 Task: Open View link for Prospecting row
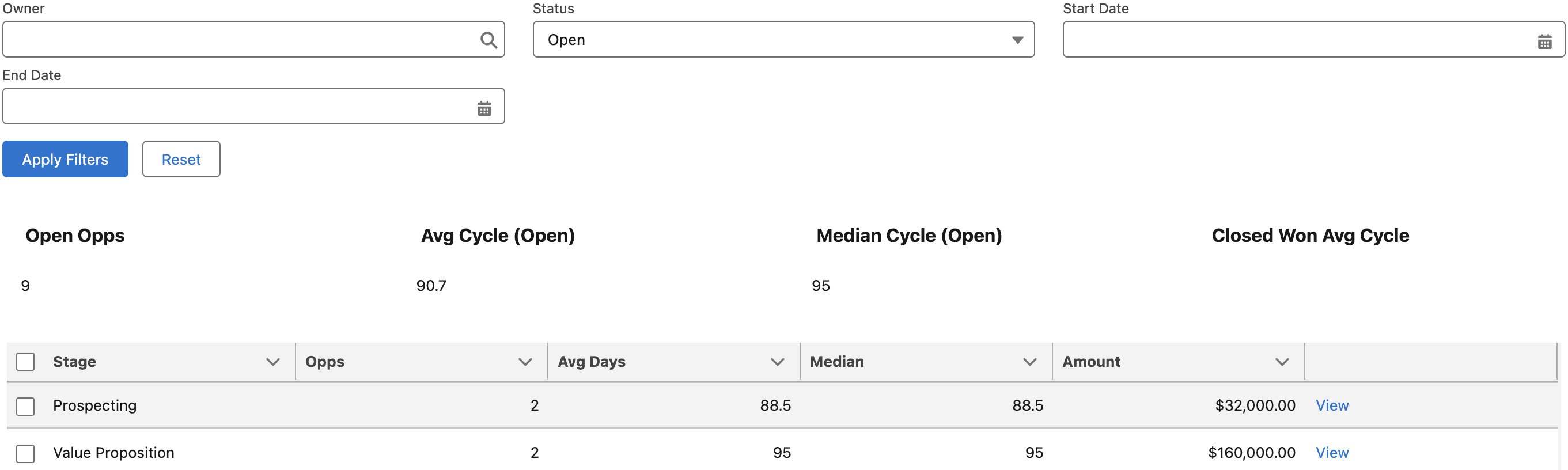1331,405
